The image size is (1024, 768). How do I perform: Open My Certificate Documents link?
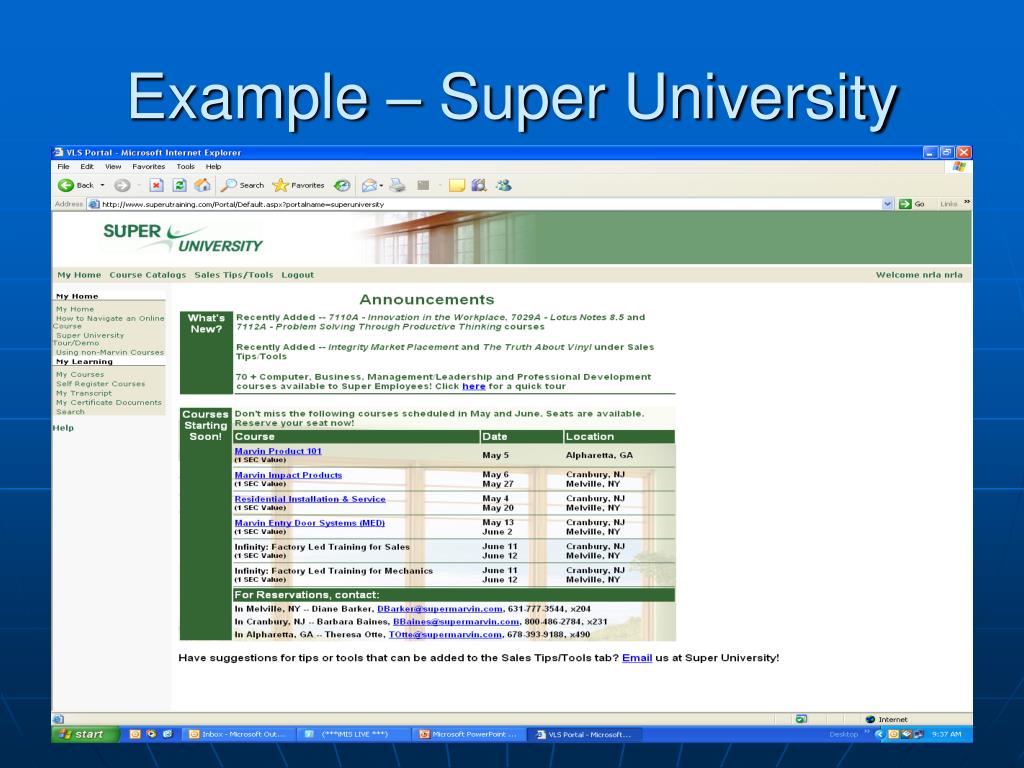108,402
